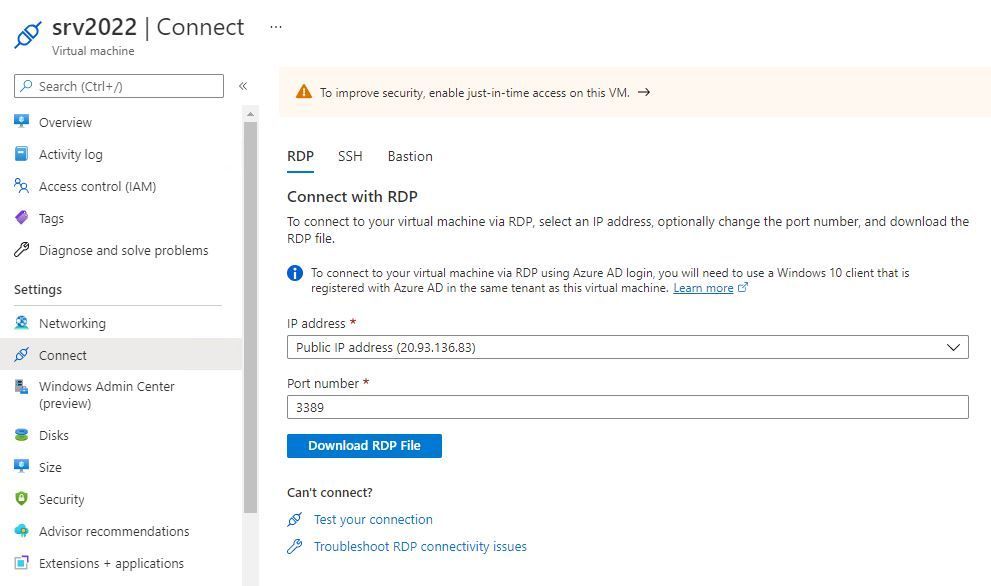Click the external link icon after Learn more

pos(743,288)
